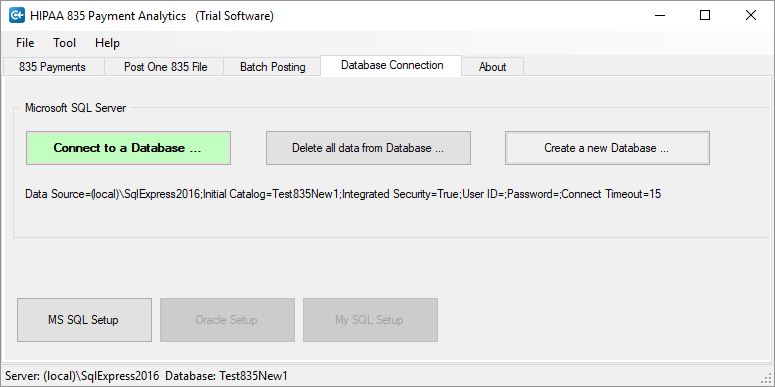The height and width of the screenshot is (387, 775).
Task: Open the Batch Posting tab
Action: tap(272, 67)
